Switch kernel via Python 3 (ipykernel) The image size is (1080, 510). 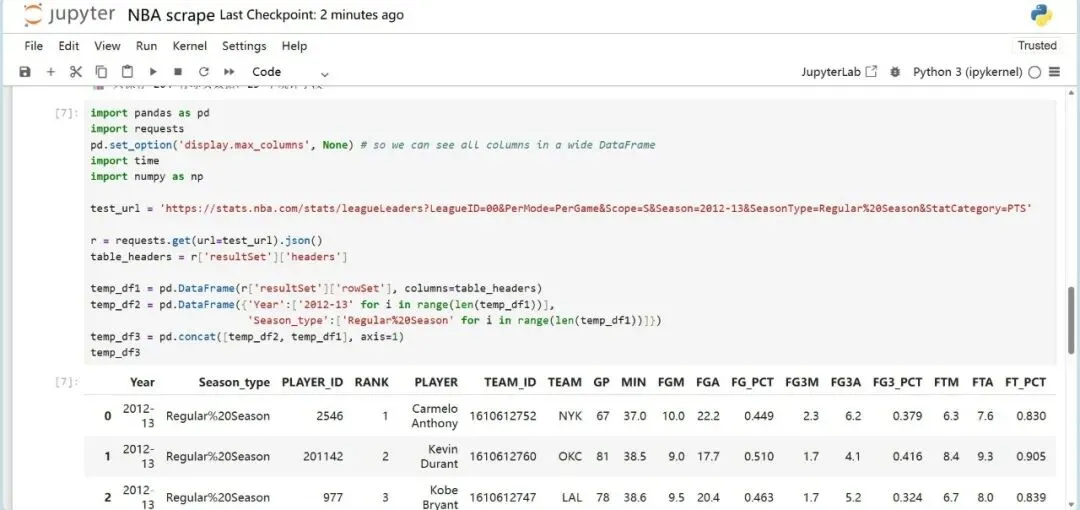pos(967,72)
